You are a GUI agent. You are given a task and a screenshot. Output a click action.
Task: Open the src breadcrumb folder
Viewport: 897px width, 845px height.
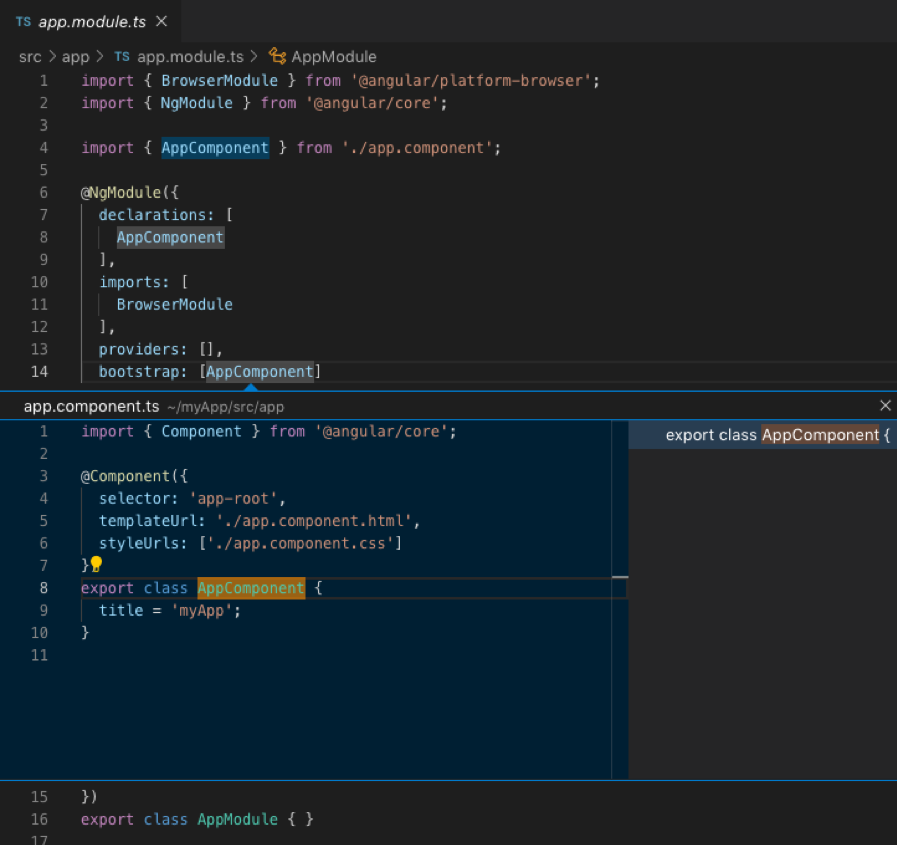pyautogui.click(x=30, y=57)
